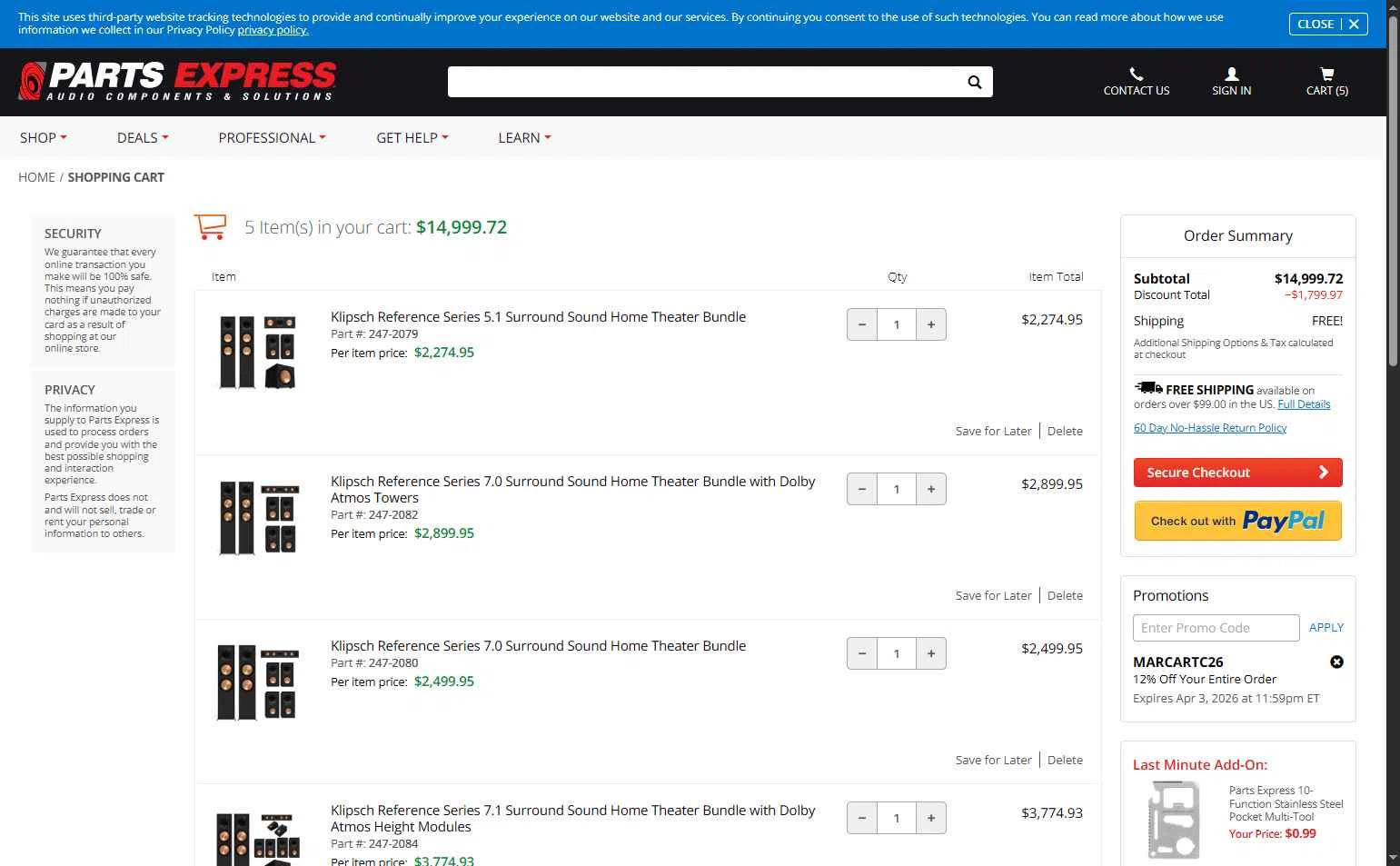
Task: Click the Enter Promo Code field
Action: pyautogui.click(x=1216, y=628)
